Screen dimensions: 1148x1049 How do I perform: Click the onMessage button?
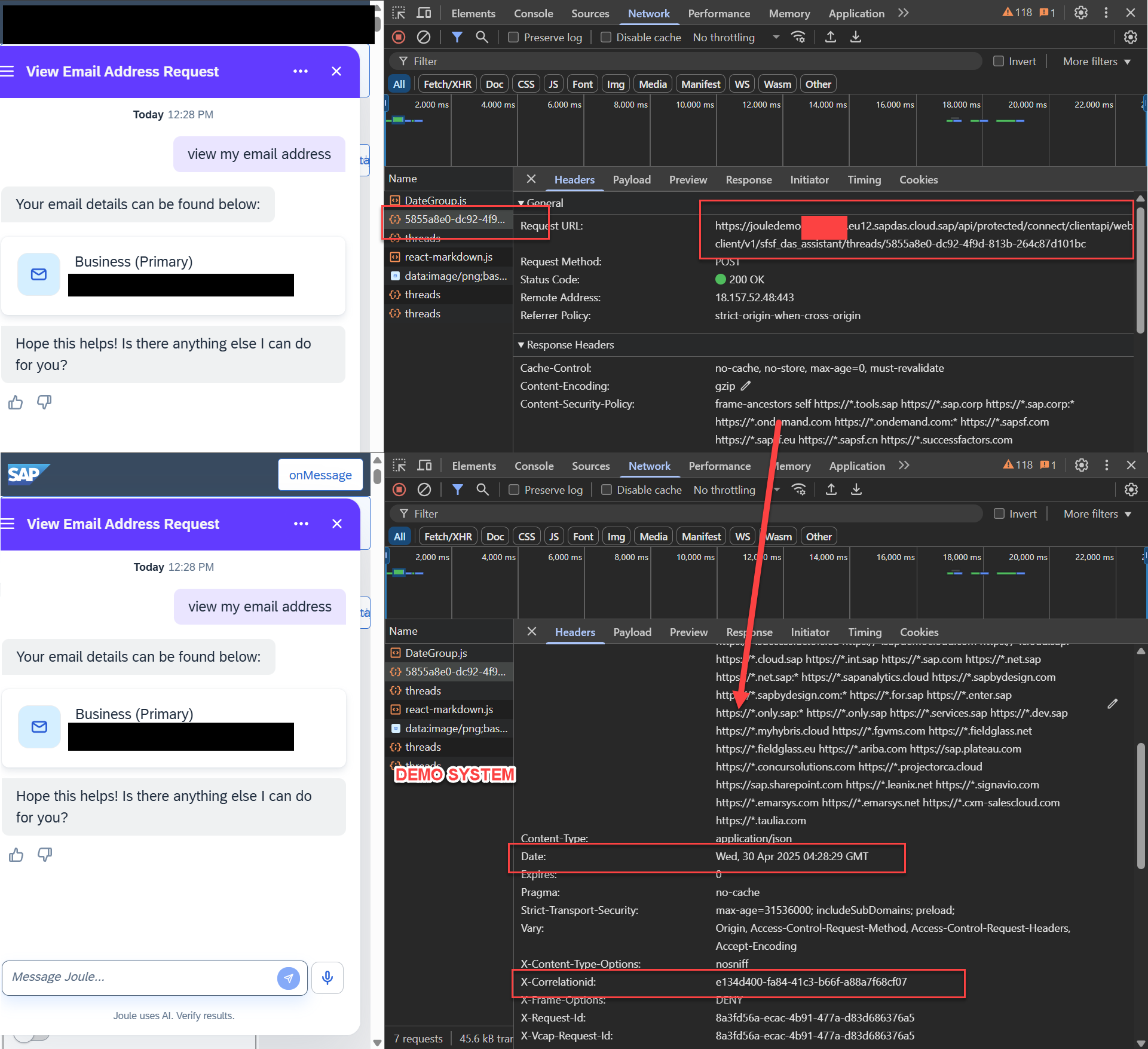[x=320, y=475]
